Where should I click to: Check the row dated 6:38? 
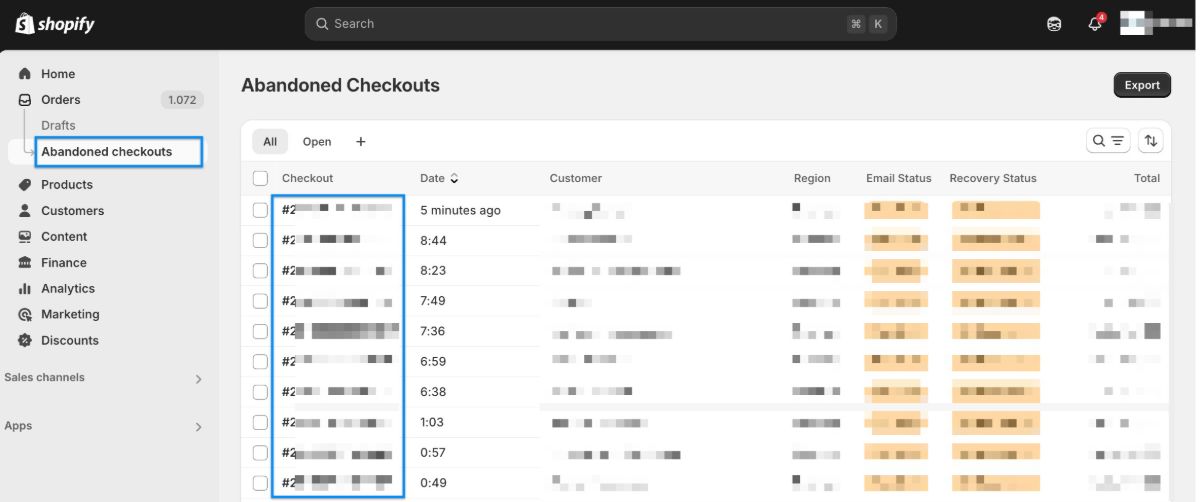pyautogui.click(x=261, y=392)
